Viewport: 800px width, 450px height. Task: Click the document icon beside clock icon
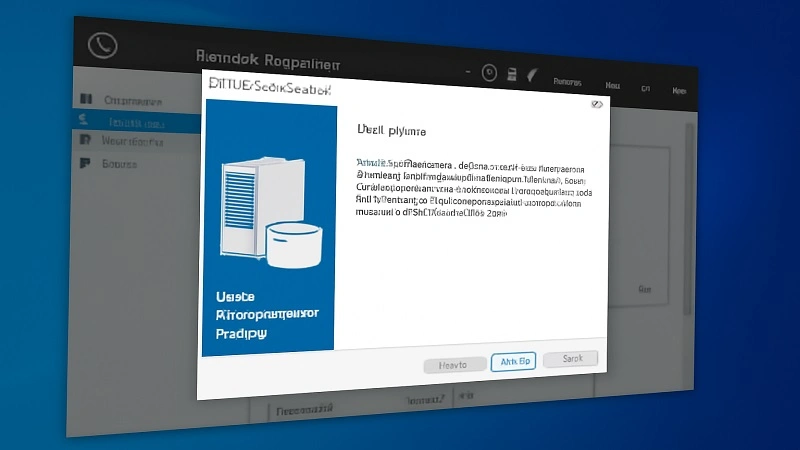pos(512,74)
